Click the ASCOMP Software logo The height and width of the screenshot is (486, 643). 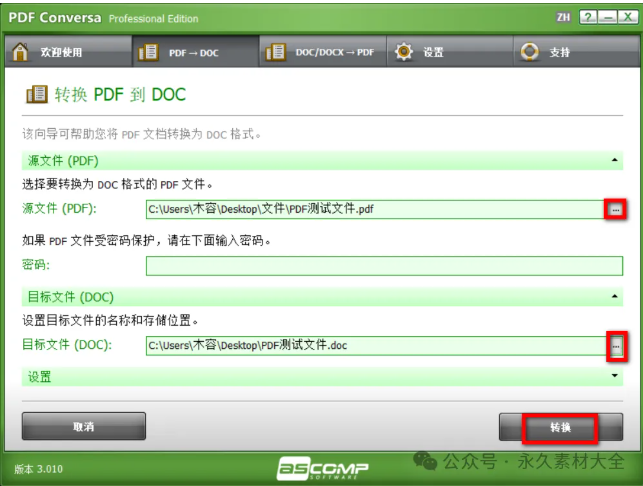tap(322, 468)
